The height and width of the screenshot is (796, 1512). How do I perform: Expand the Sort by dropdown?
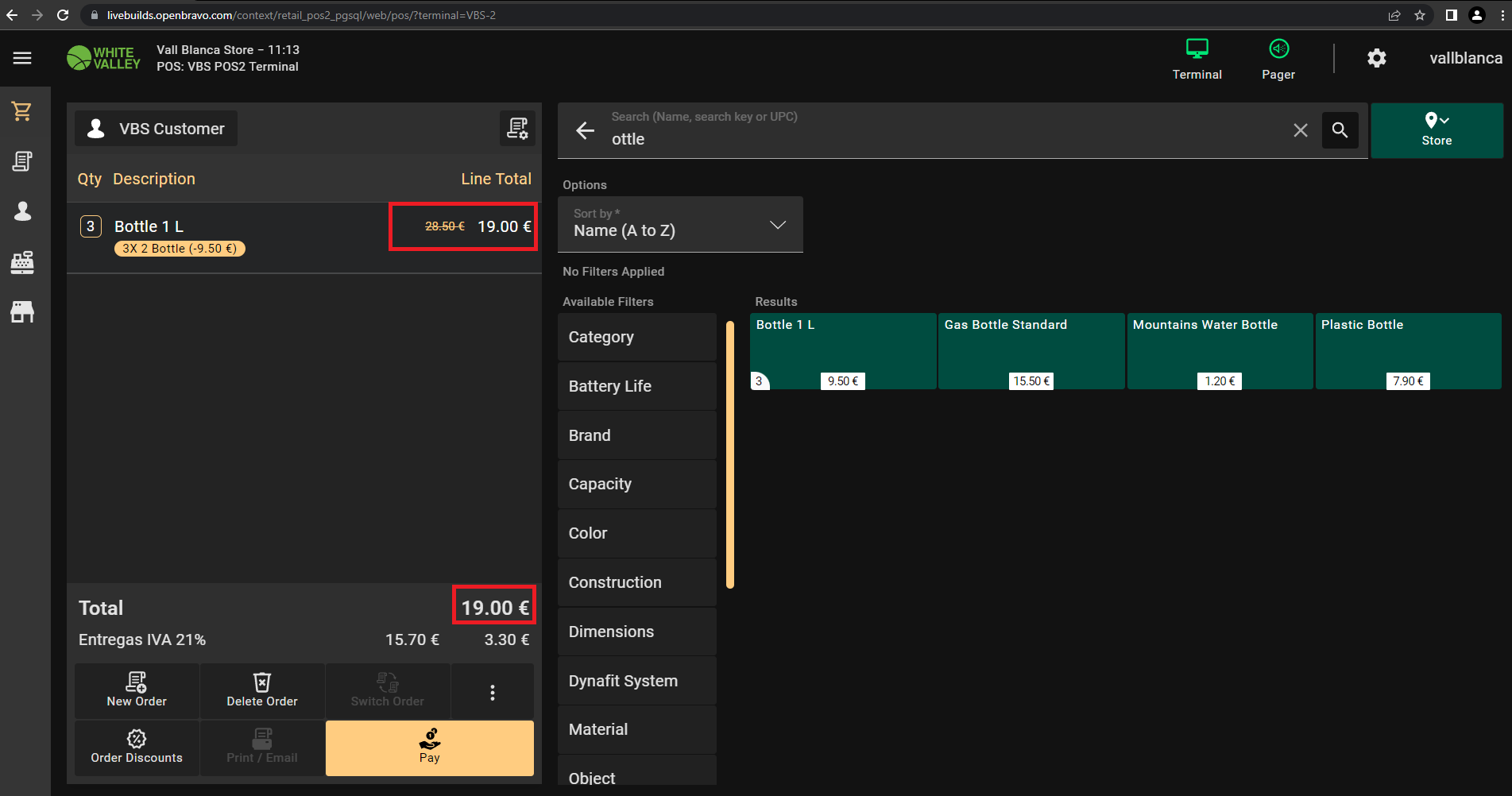click(680, 225)
